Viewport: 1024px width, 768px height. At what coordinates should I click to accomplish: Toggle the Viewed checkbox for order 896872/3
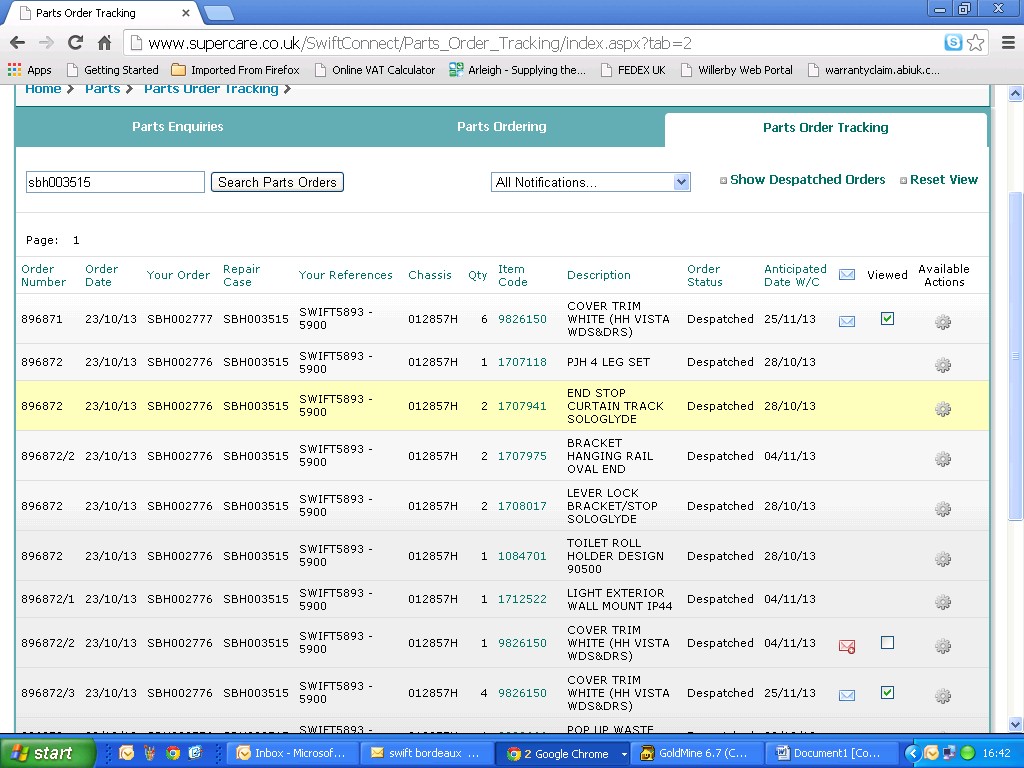pos(887,693)
